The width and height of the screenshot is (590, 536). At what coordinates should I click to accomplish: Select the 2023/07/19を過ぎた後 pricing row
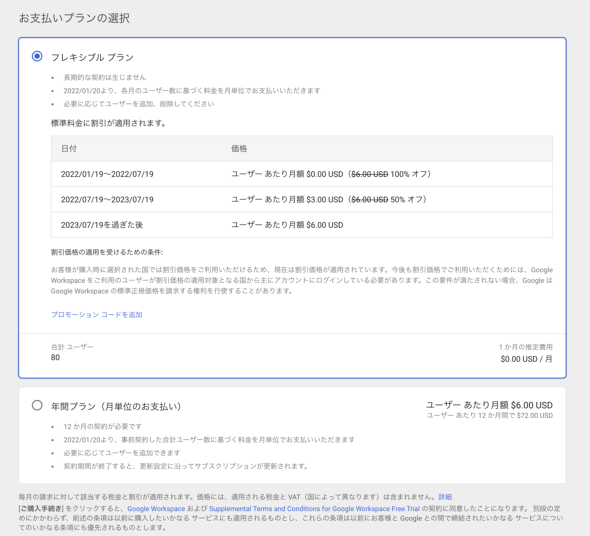(302, 225)
